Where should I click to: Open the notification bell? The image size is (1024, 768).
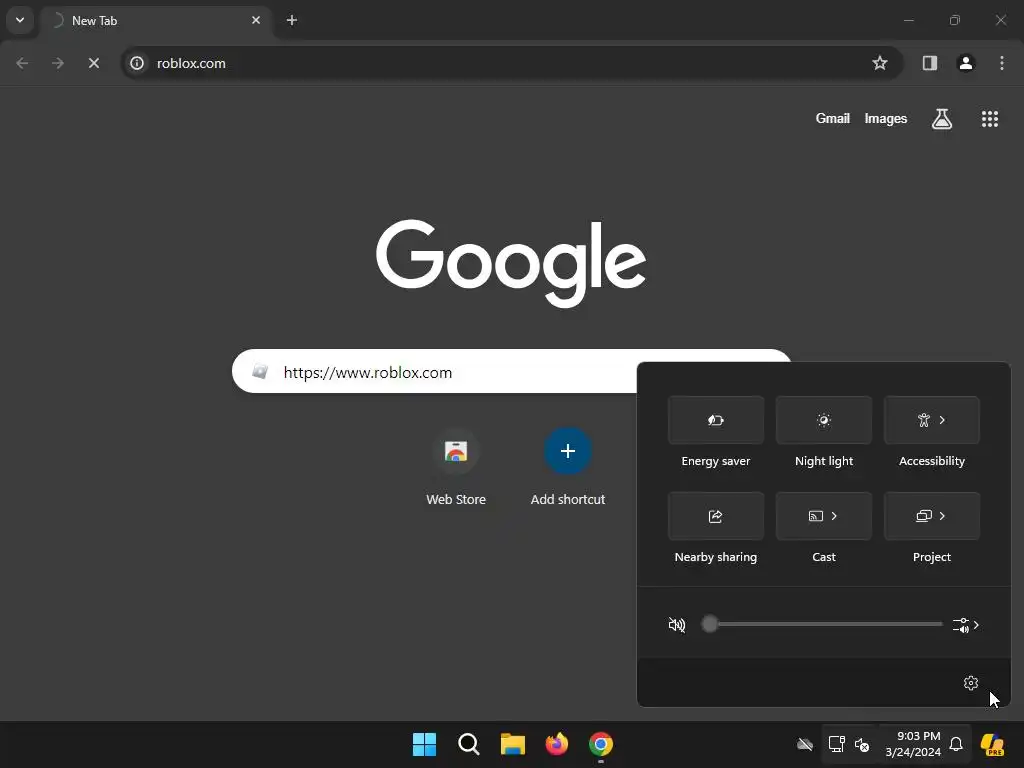click(956, 744)
